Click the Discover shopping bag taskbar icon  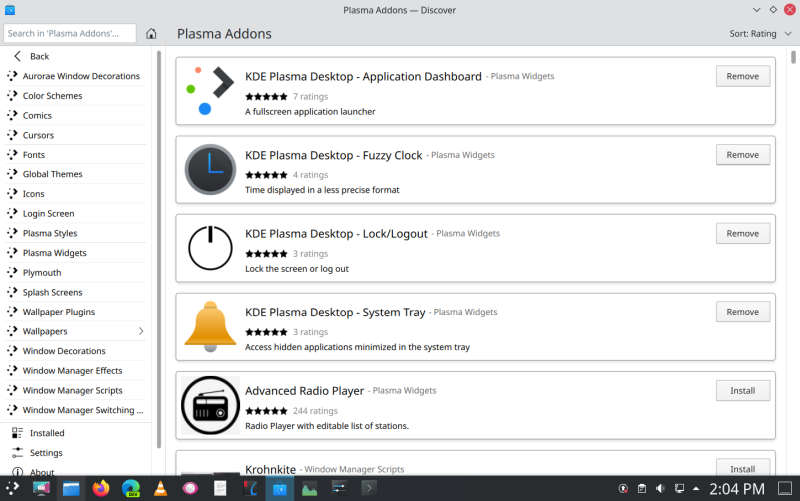(279, 488)
